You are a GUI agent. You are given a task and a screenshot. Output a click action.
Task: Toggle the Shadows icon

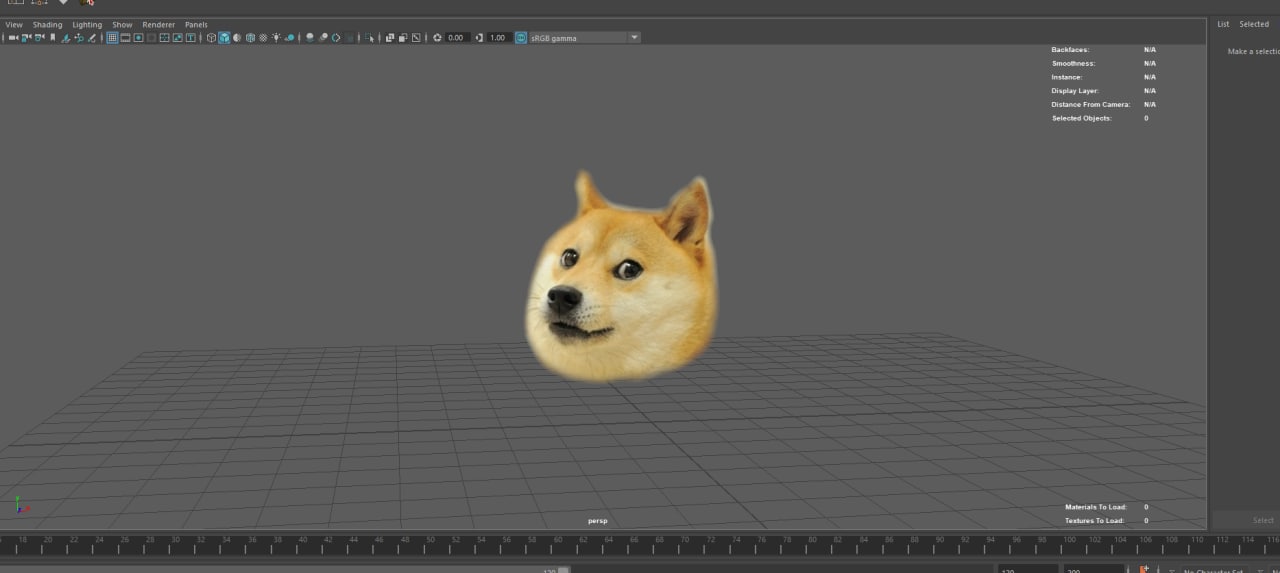pyautogui.click(x=289, y=37)
